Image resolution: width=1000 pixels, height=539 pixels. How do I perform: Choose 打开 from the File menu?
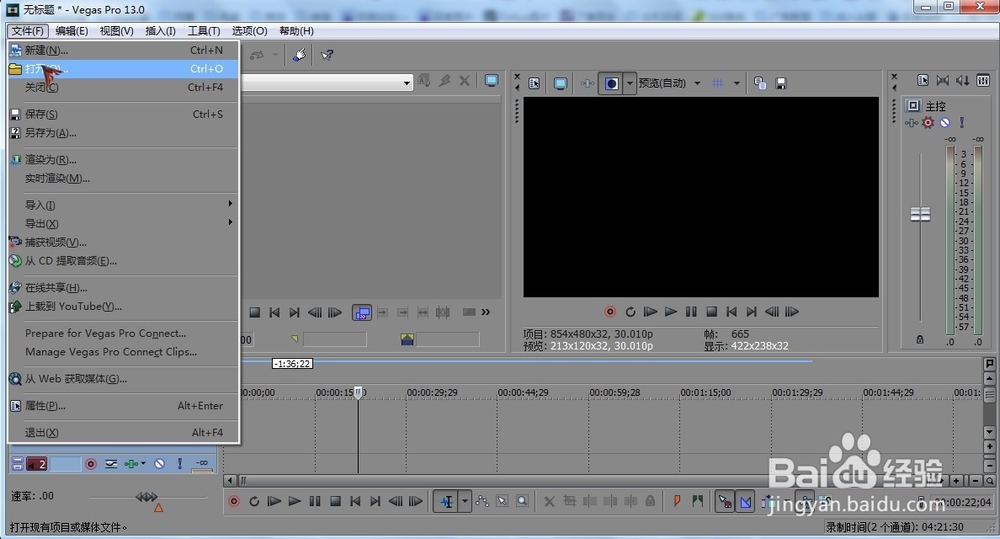coord(124,69)
